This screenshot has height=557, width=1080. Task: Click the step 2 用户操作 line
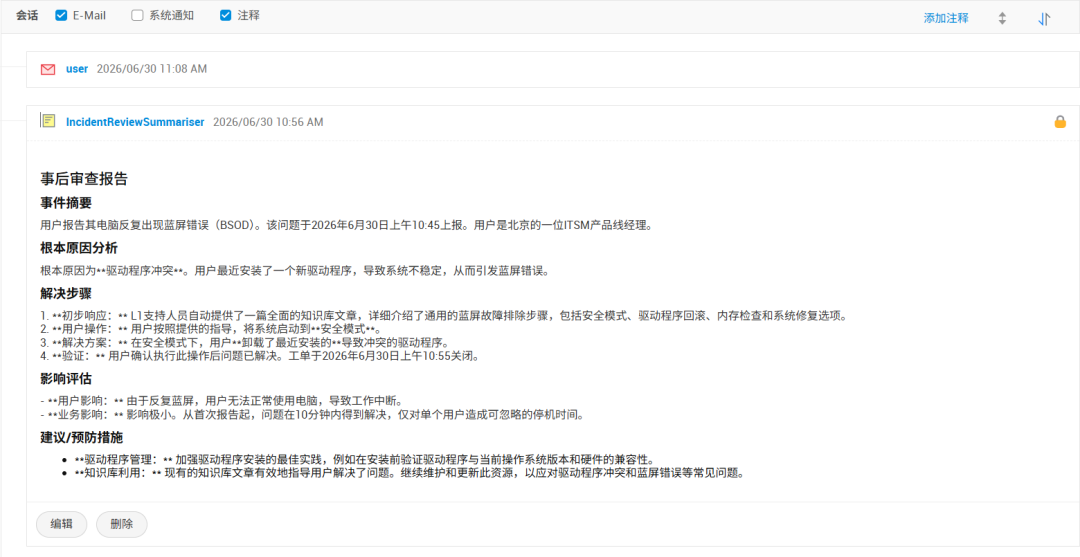click(211, 329)
